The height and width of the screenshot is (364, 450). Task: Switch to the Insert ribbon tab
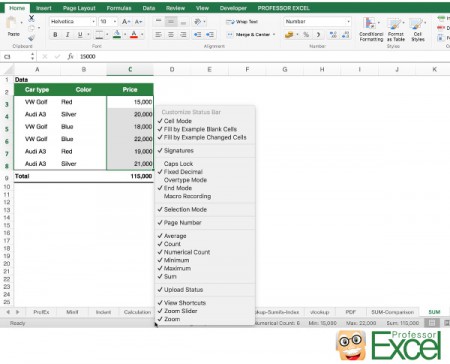tap(44, 8)
